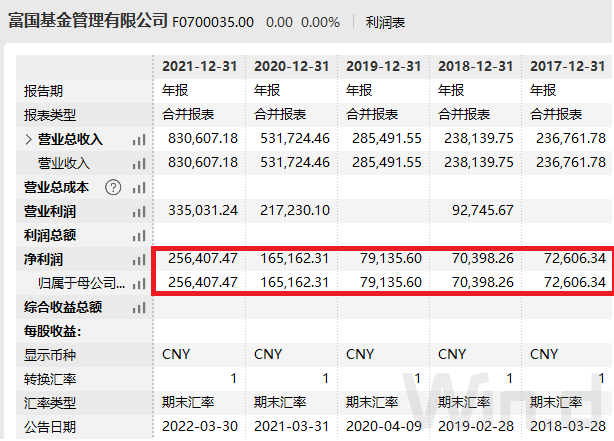Open chart icon for 净利润 row
This screenshot has width=614, height=441.
(139, 260)
